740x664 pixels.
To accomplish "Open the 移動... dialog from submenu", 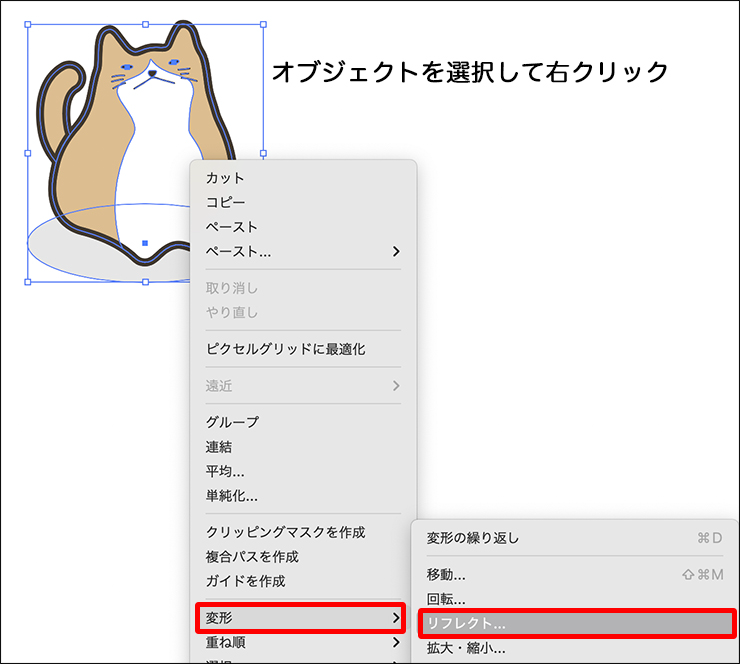I will tap(446, 575).
